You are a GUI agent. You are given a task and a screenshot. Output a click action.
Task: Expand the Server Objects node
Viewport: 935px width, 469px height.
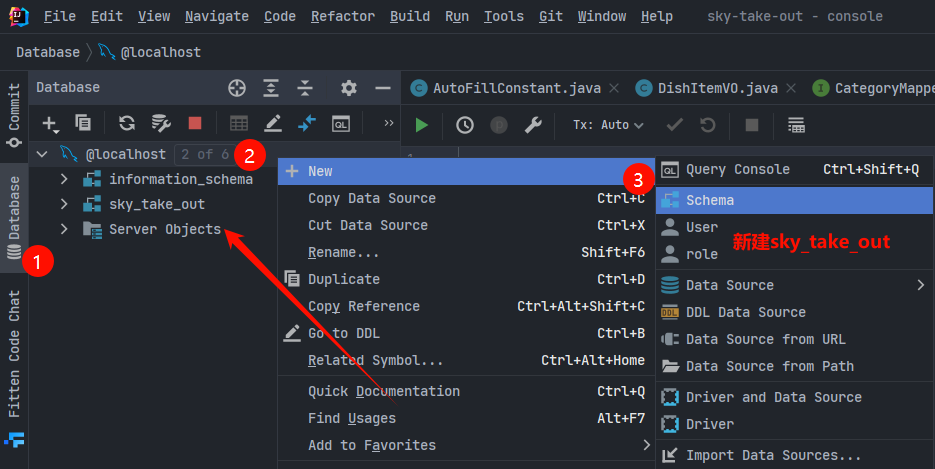click(x=64, y=229)
